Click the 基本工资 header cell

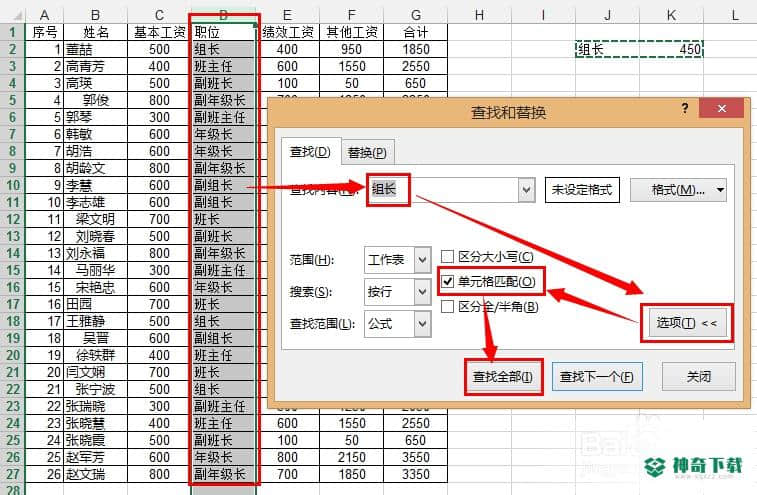pyautogui.click(x=159, y=32)
